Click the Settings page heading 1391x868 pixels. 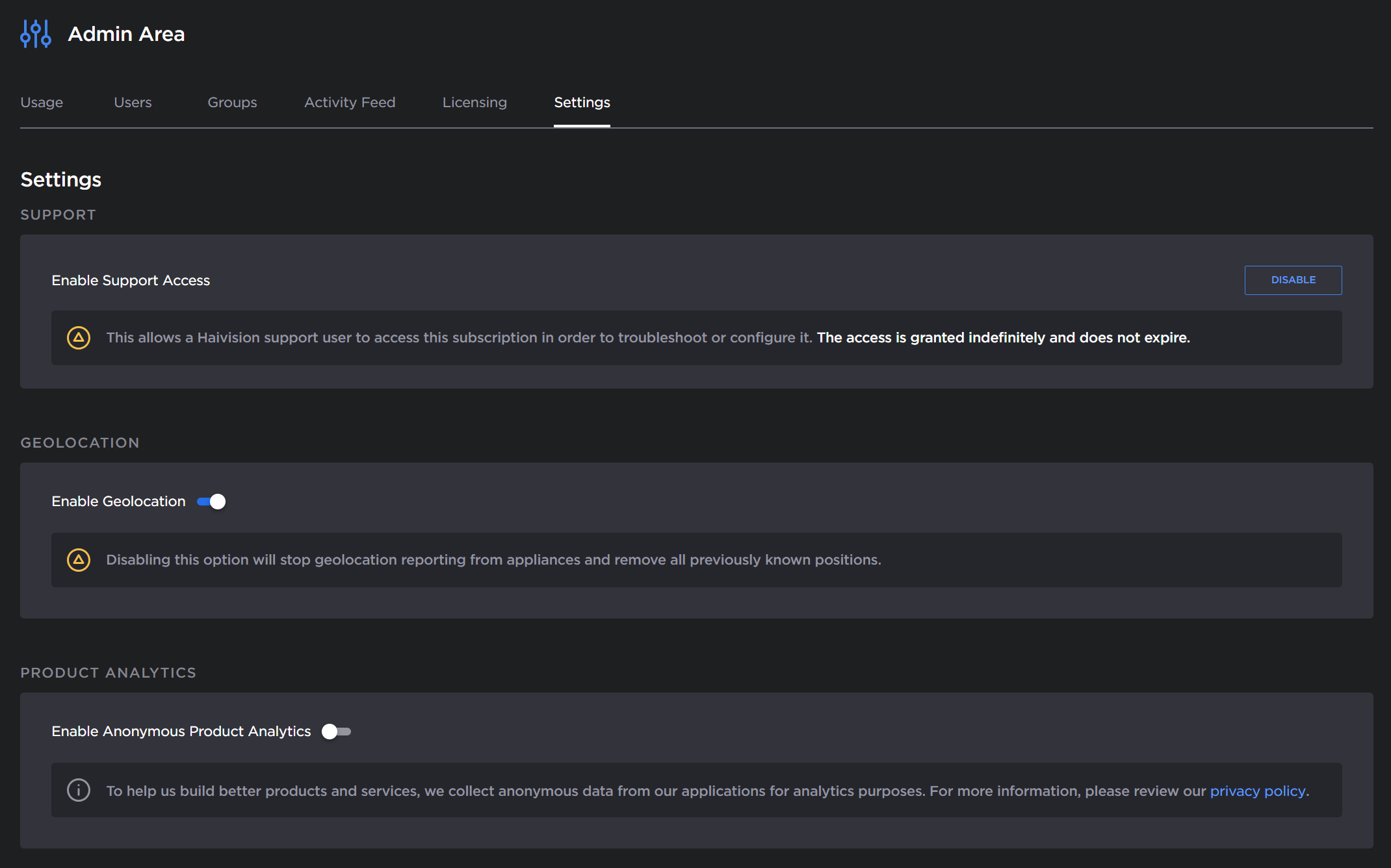pos(60,179)
